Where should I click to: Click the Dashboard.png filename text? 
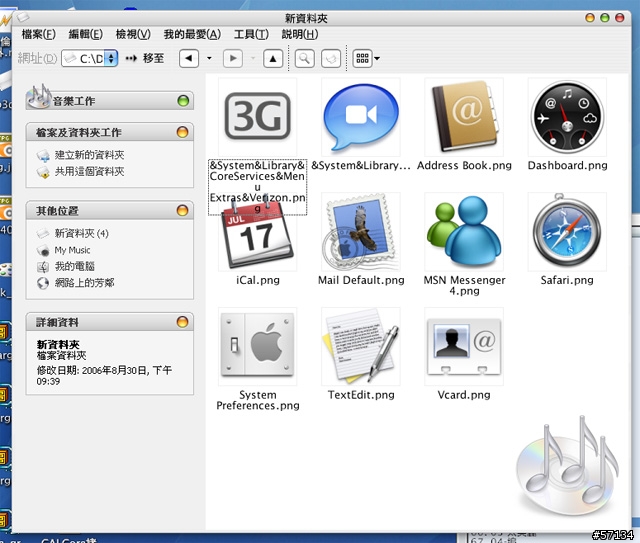(x=567, y=165)
